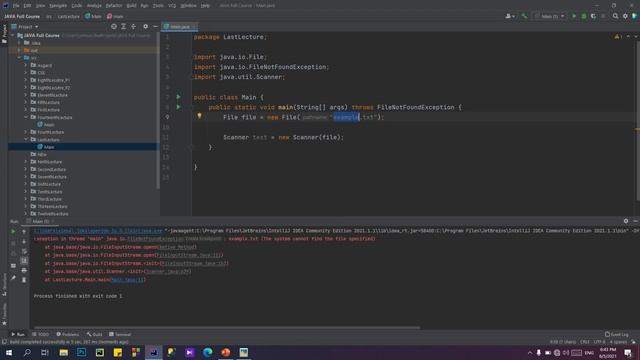Open Run panel settings gear
This screenshot has width=640, height=360.
(x=626, y=221)
